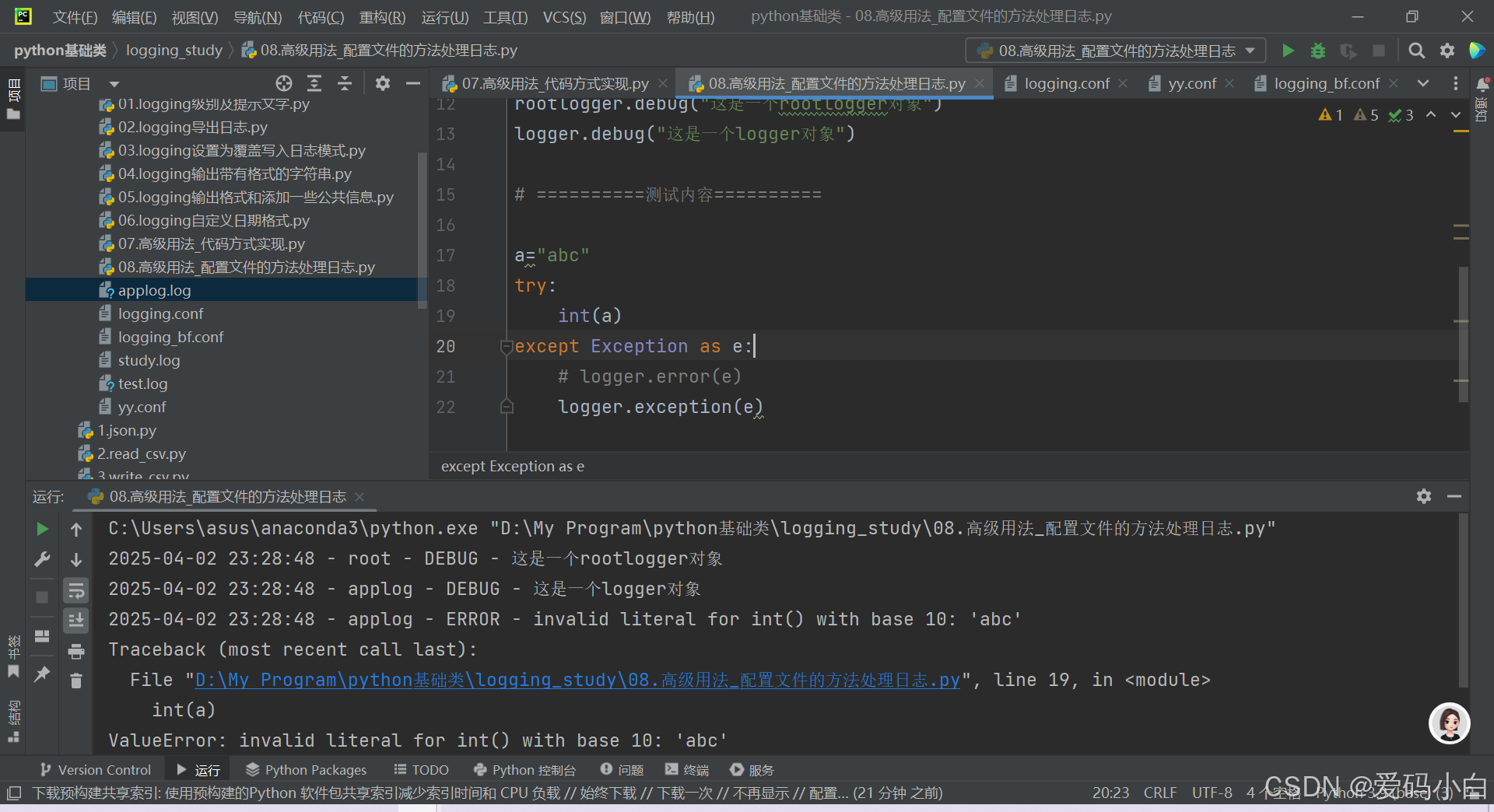This screenshot has width=1494, height=812.
Task: Run with coverage icon in the top toolbar
Action: click(1348, 51)
